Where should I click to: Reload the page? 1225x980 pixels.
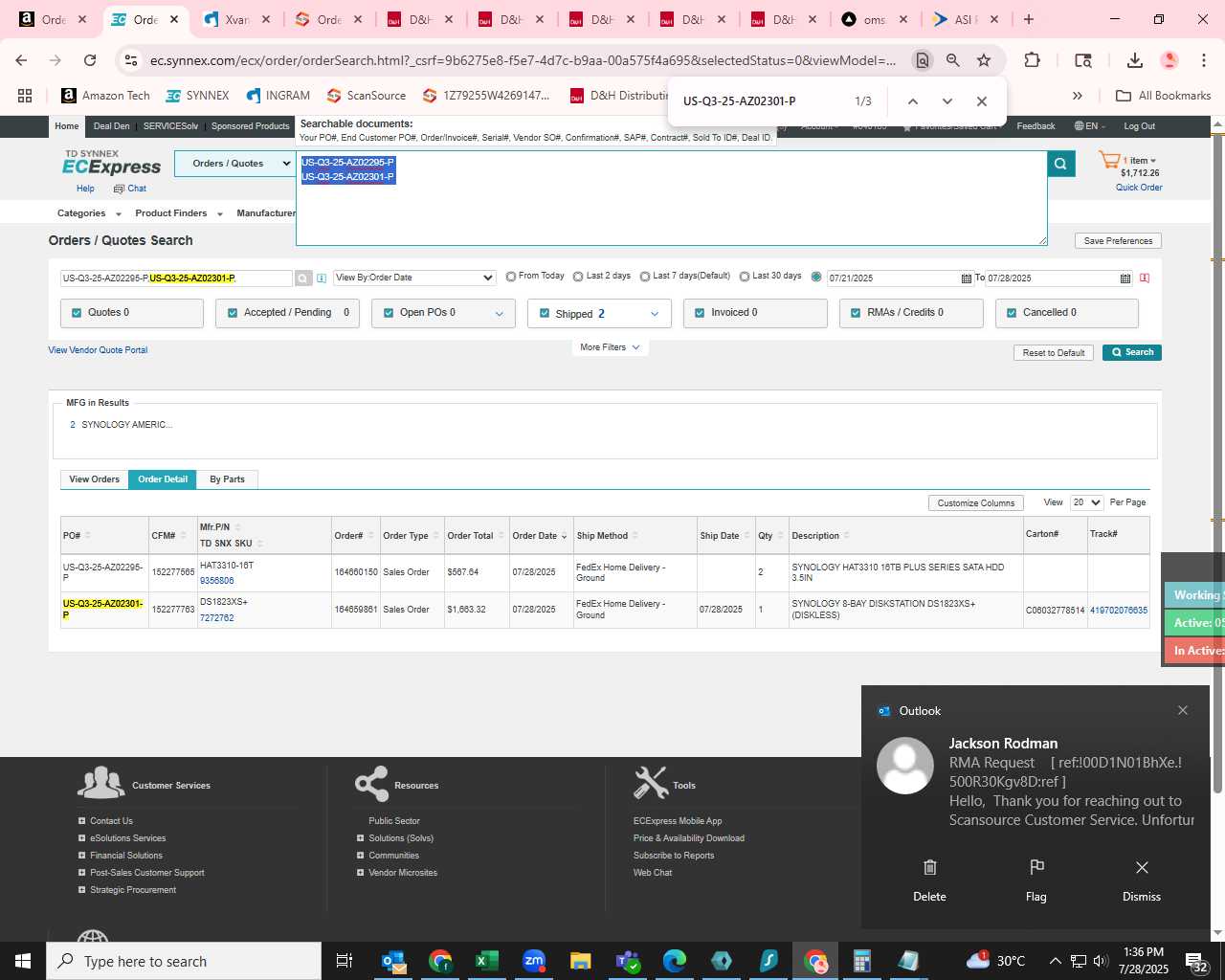pyautogui.click(x=90, y=60)
